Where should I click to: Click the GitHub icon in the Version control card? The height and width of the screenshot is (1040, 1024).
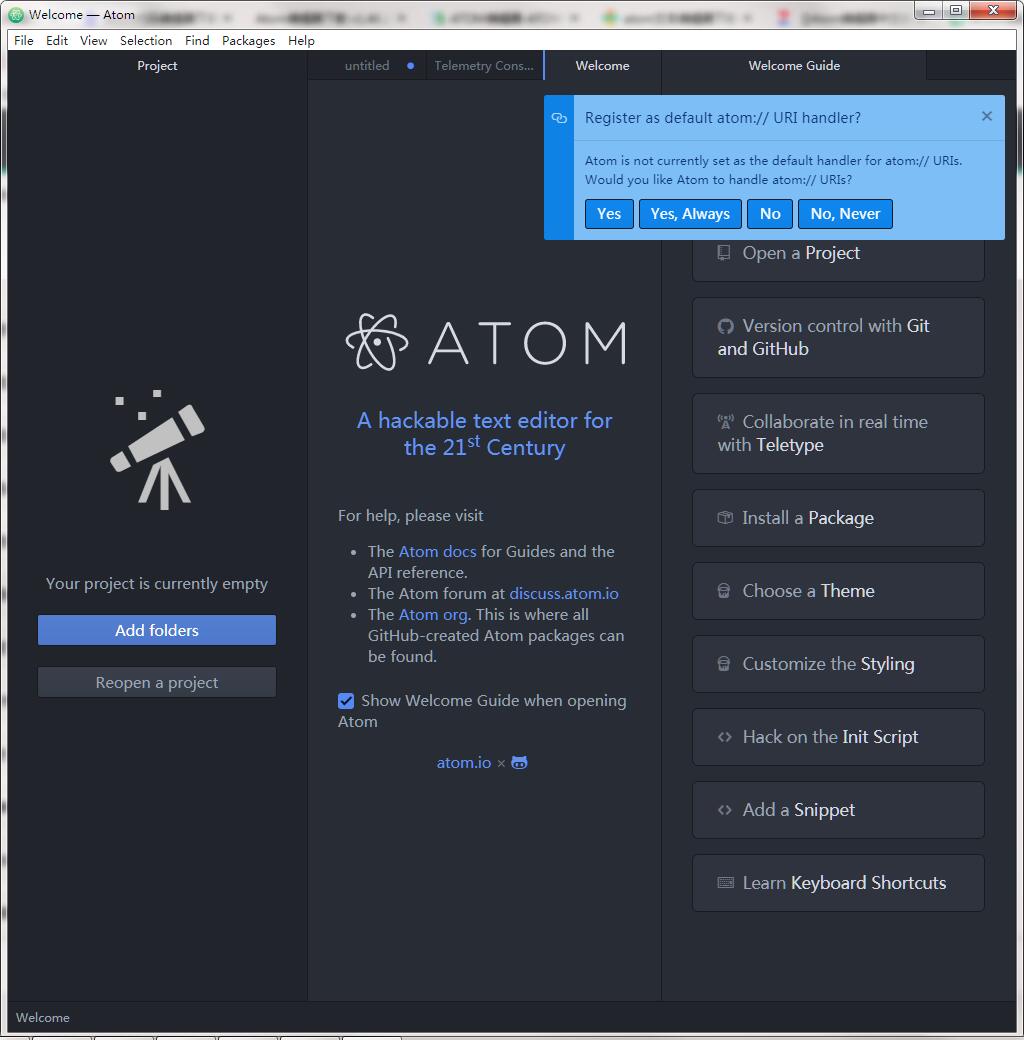725,326
